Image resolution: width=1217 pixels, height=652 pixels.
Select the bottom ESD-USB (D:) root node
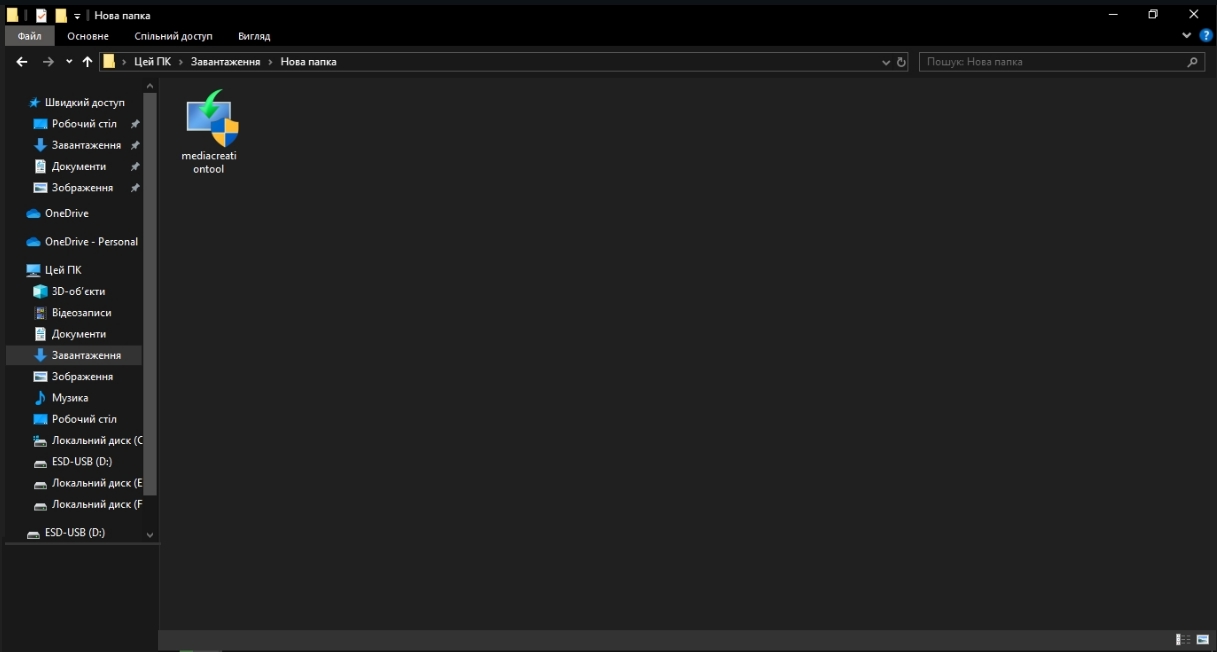pos(66,533)
